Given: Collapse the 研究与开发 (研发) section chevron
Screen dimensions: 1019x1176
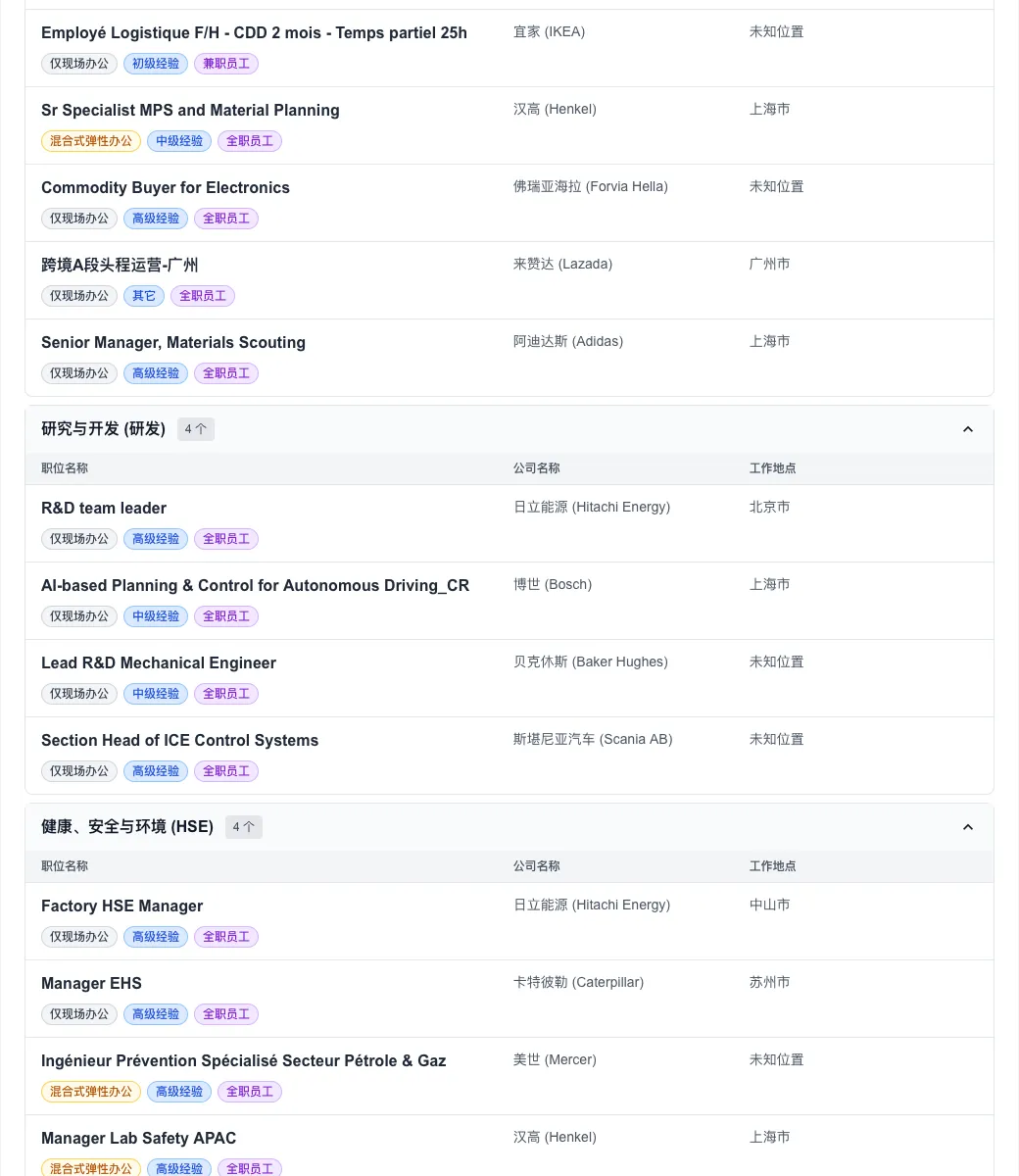Looking at the screenshot, I should [x=968, y=429].
